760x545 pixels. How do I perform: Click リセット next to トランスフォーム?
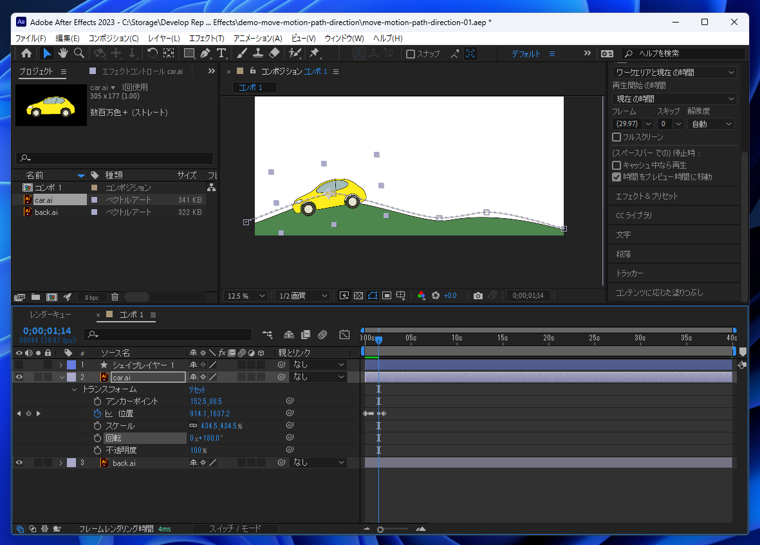pos(197,389)
